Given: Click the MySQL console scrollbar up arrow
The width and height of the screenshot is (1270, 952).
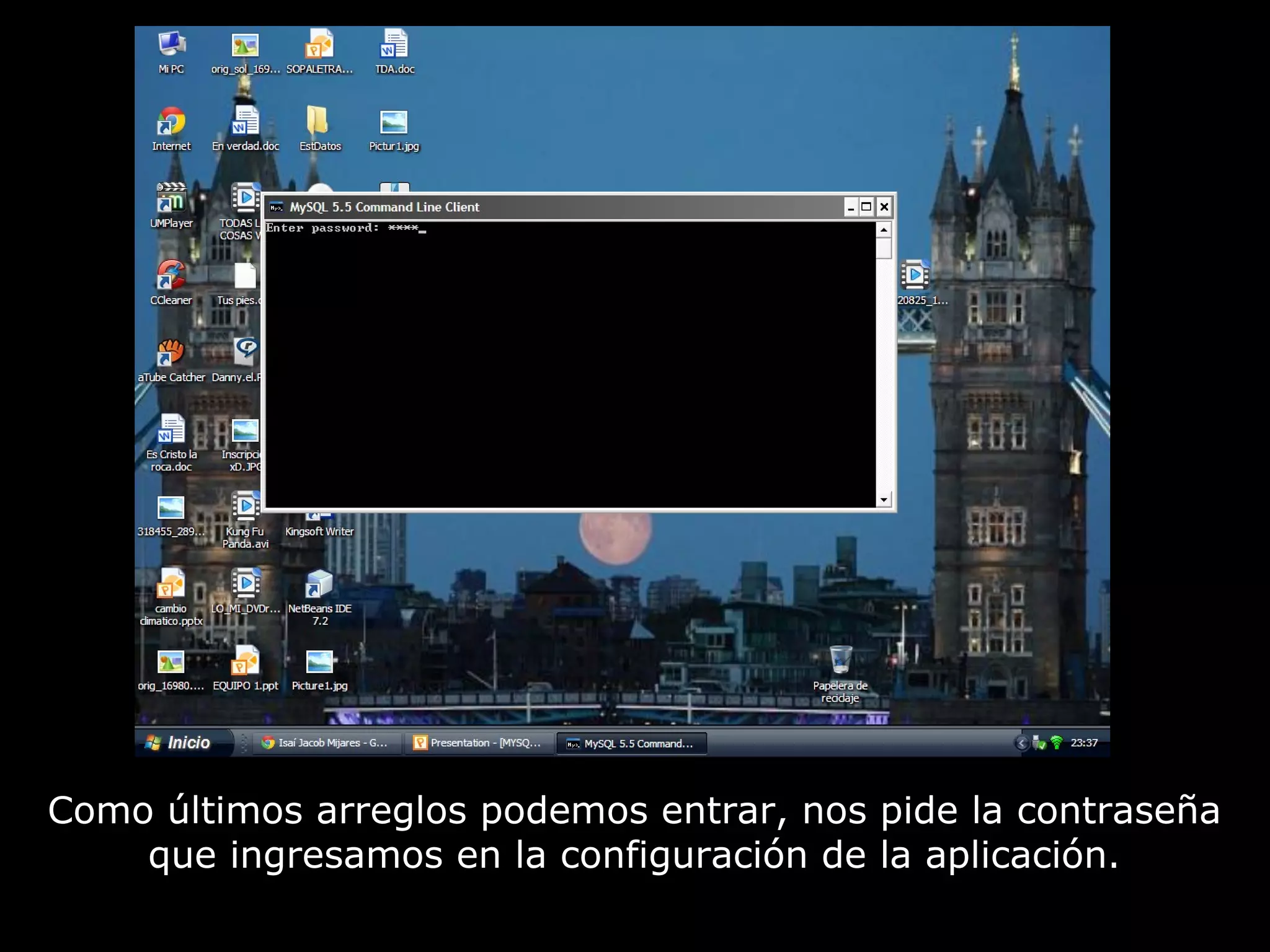Looking at the screenshot, I should (x=884, y=230).
